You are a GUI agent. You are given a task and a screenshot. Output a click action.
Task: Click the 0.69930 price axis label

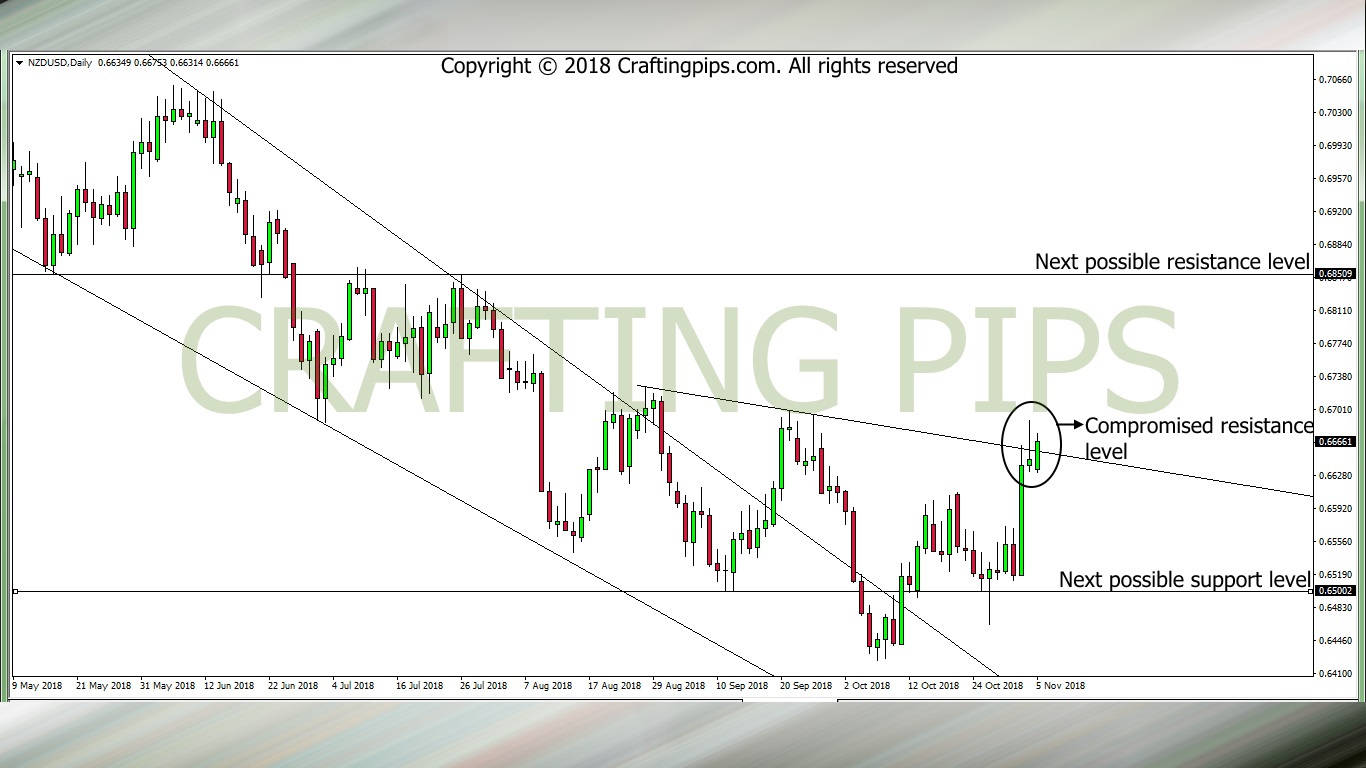[1337, 145]
